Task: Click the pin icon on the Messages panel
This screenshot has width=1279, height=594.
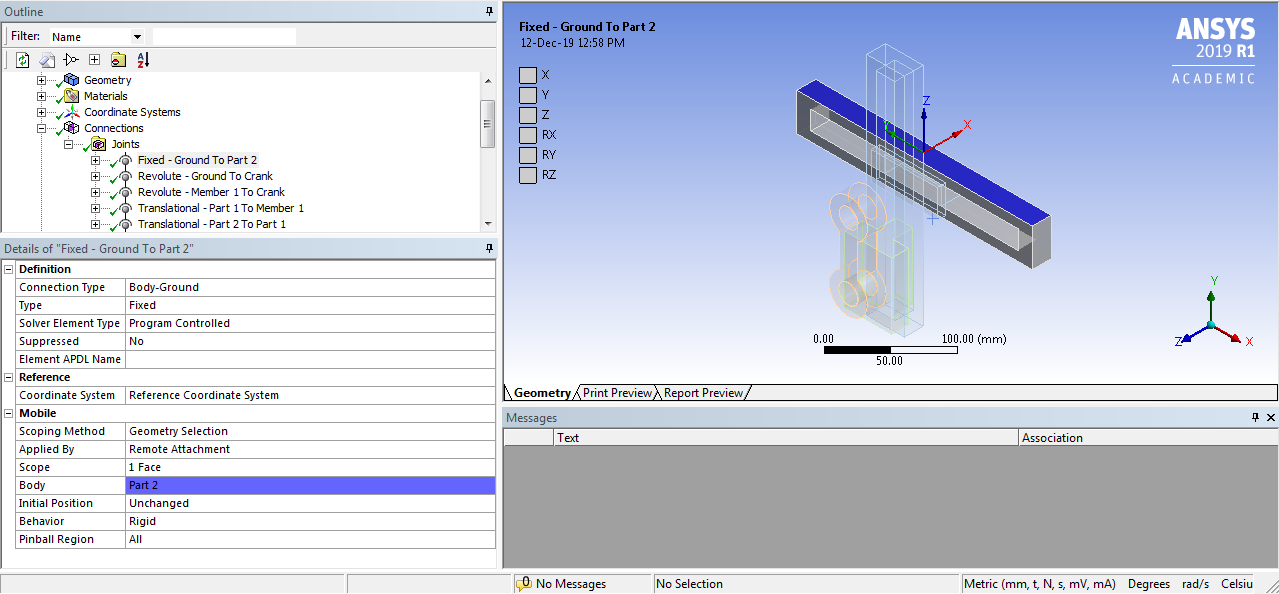Action: coord(1254,417)
